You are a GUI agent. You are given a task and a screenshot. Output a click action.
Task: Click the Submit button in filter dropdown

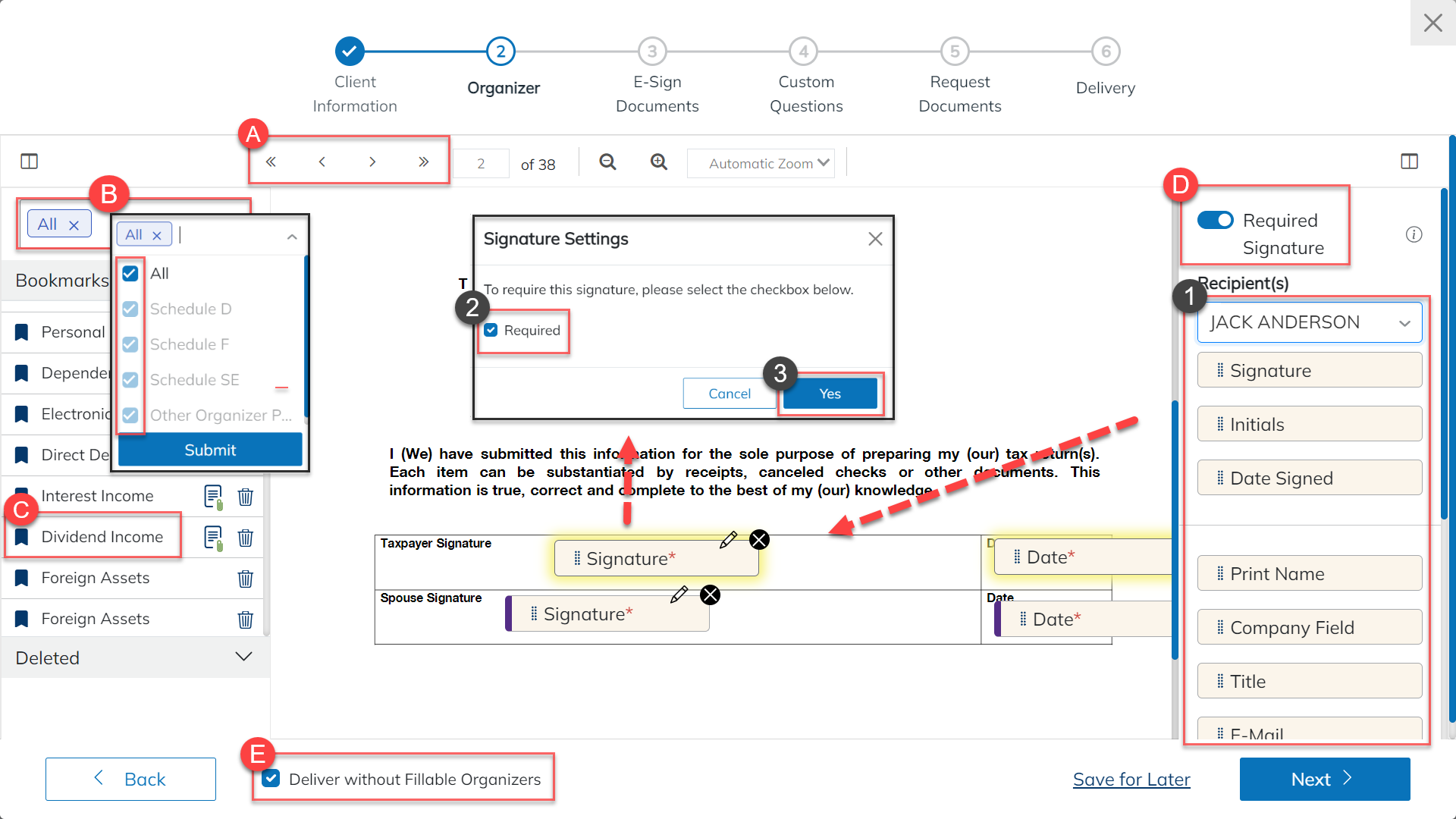(210, 449)
